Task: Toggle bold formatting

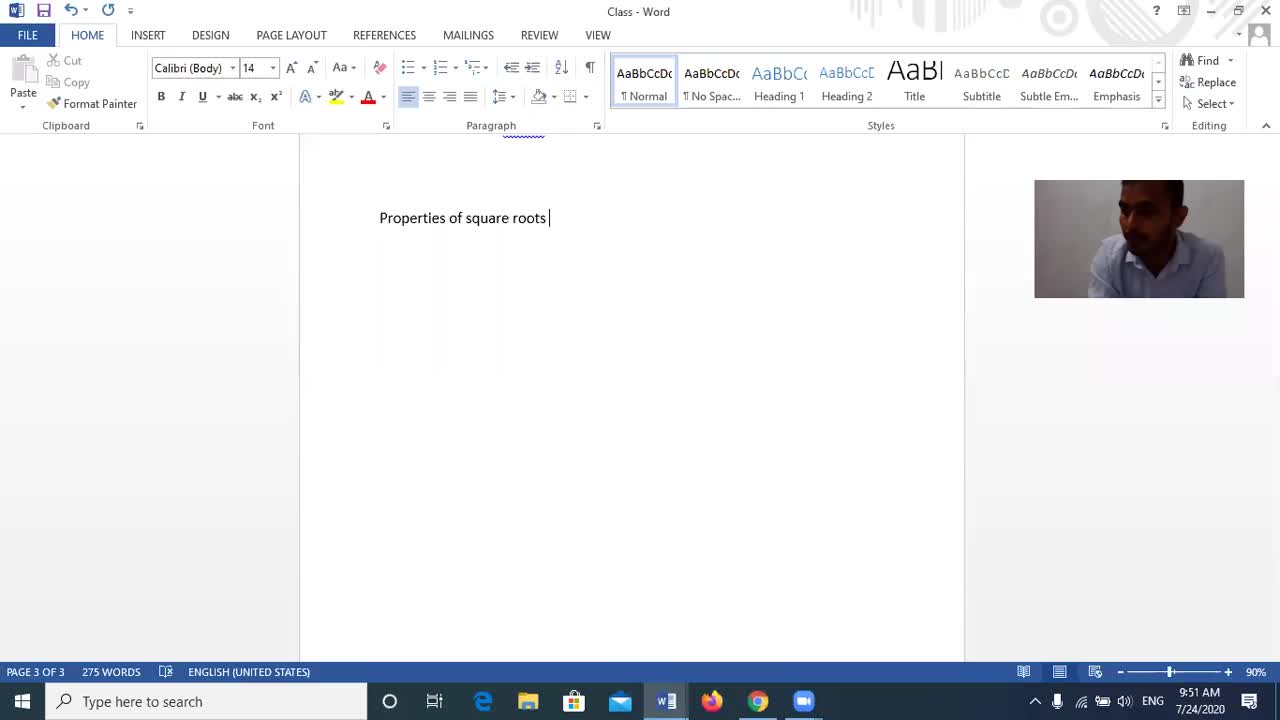Action: tap(161, 97)
